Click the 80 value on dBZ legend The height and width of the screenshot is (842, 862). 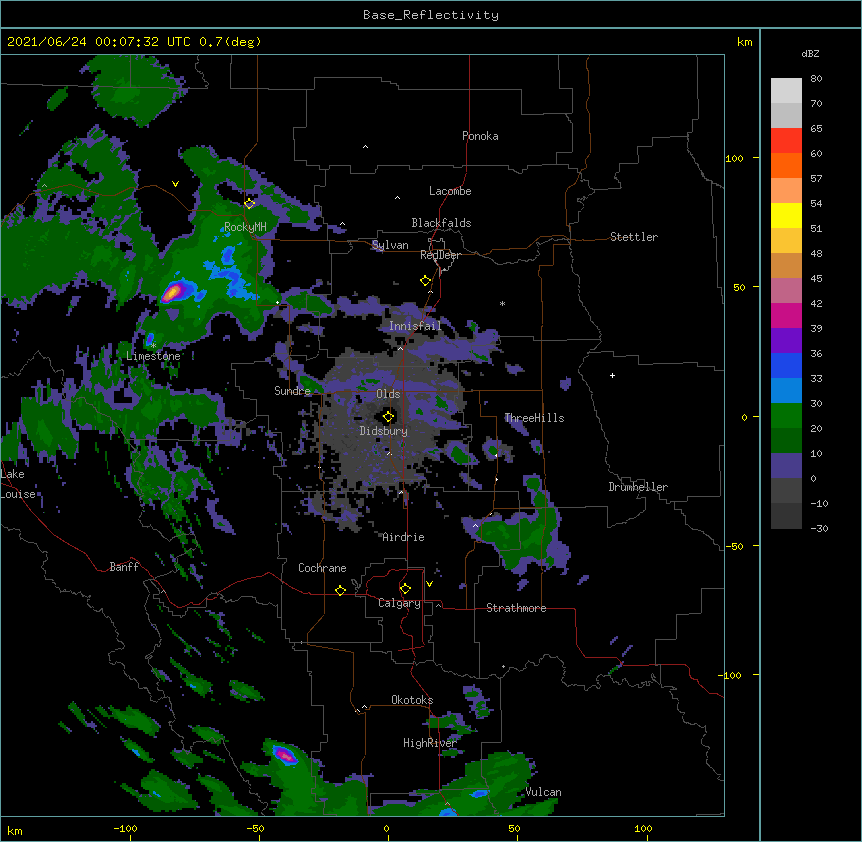point(816,79)
